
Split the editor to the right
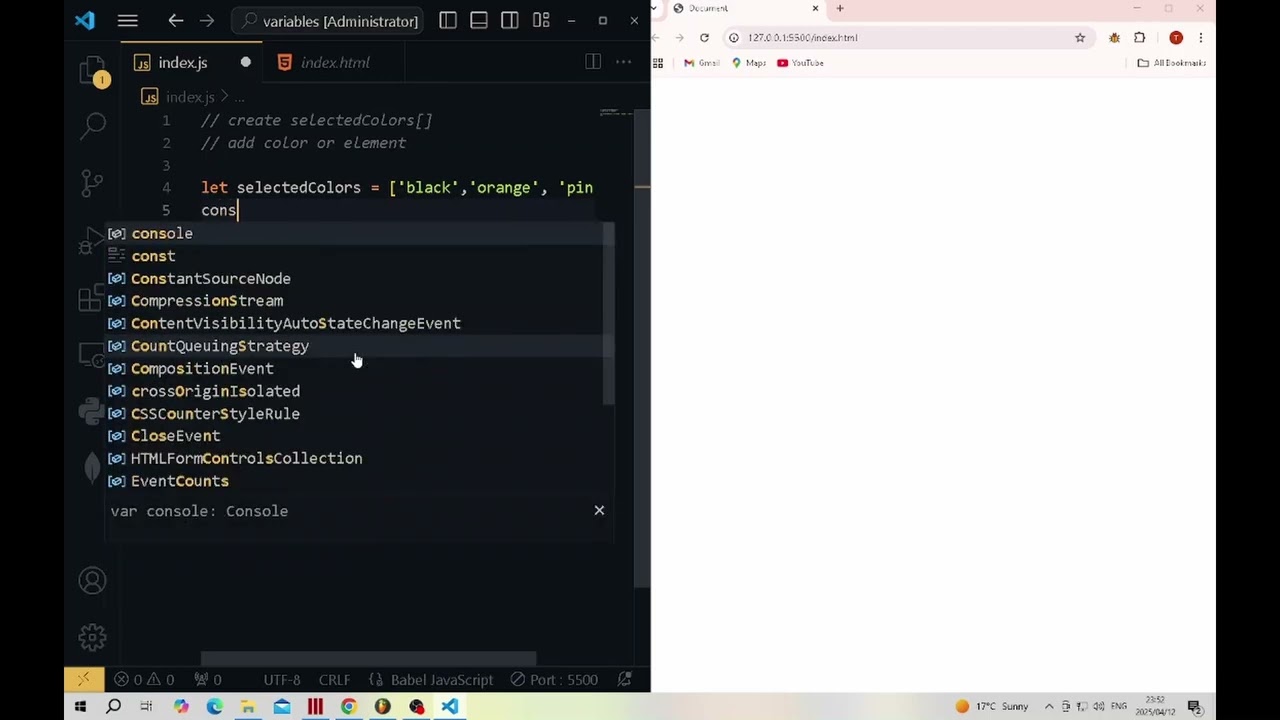[x=593, y=62]
